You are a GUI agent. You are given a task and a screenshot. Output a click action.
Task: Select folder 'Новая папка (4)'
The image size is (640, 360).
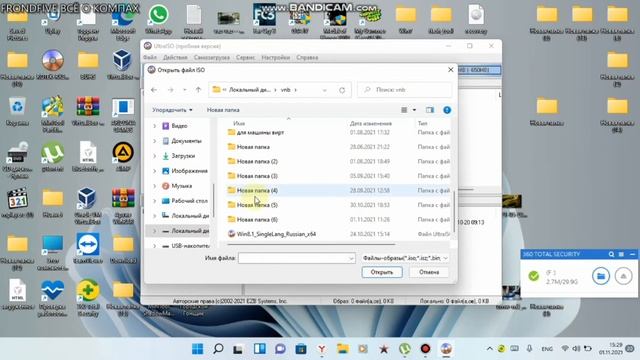pos(257,190)
